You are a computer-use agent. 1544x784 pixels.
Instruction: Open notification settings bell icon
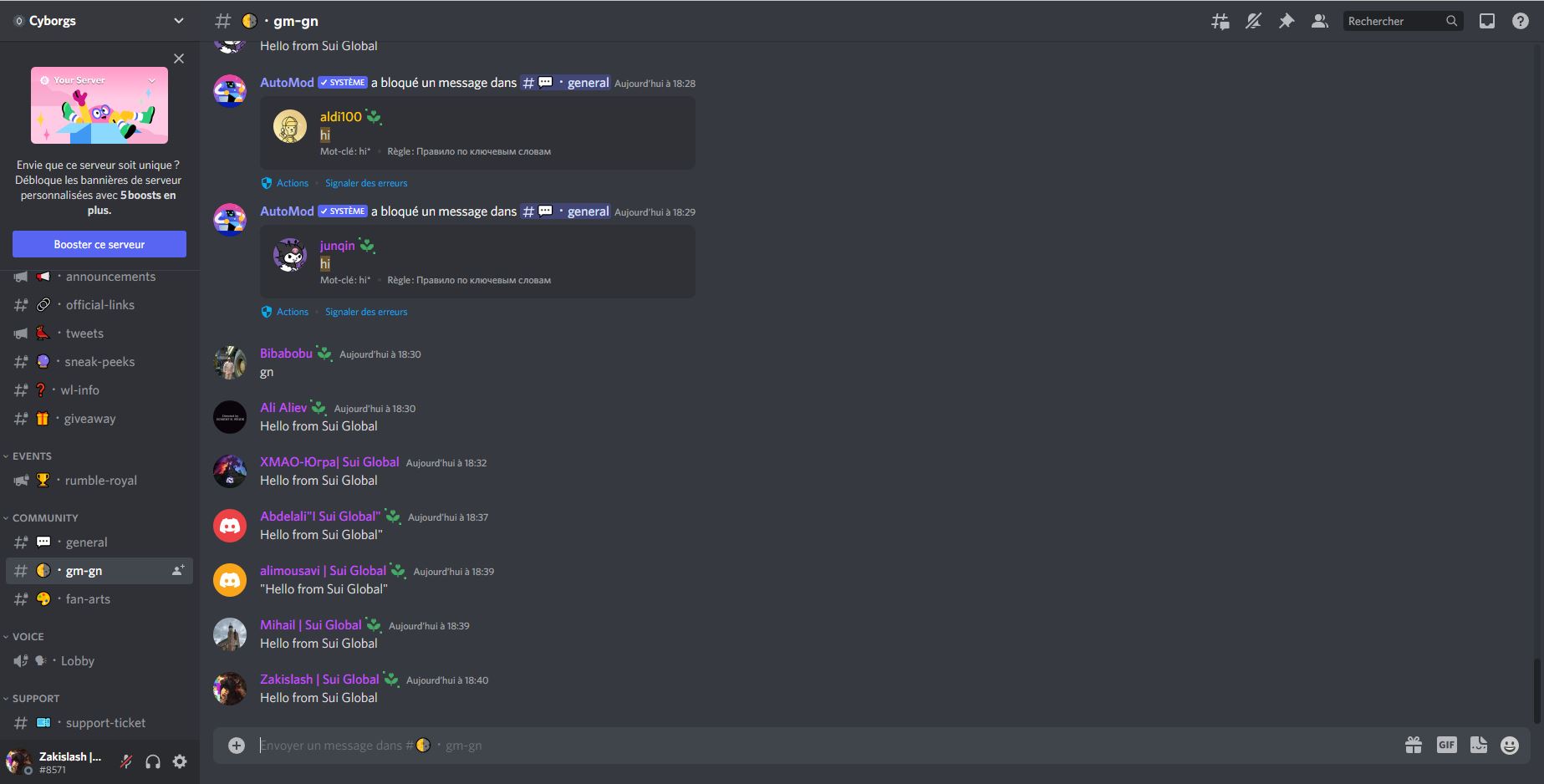coord(1253,21)
